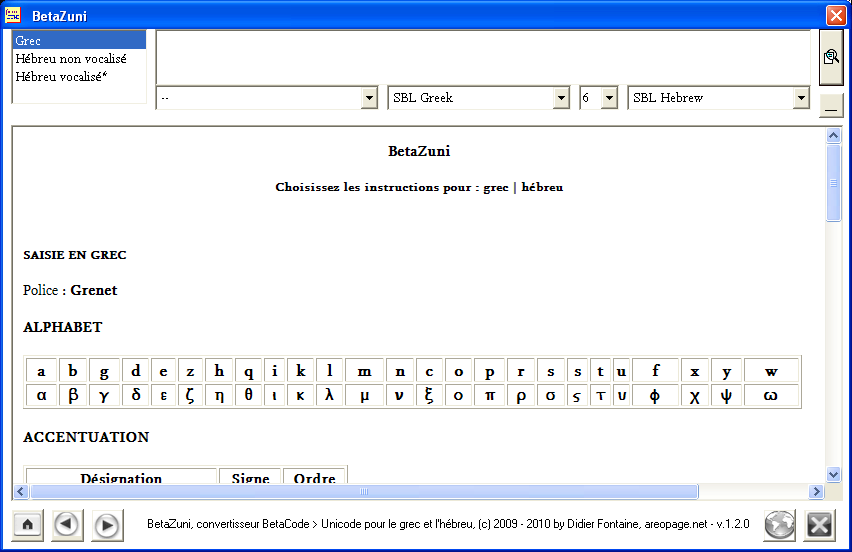
Task: Open the size 6 dropdown
Action: (609, 98)
